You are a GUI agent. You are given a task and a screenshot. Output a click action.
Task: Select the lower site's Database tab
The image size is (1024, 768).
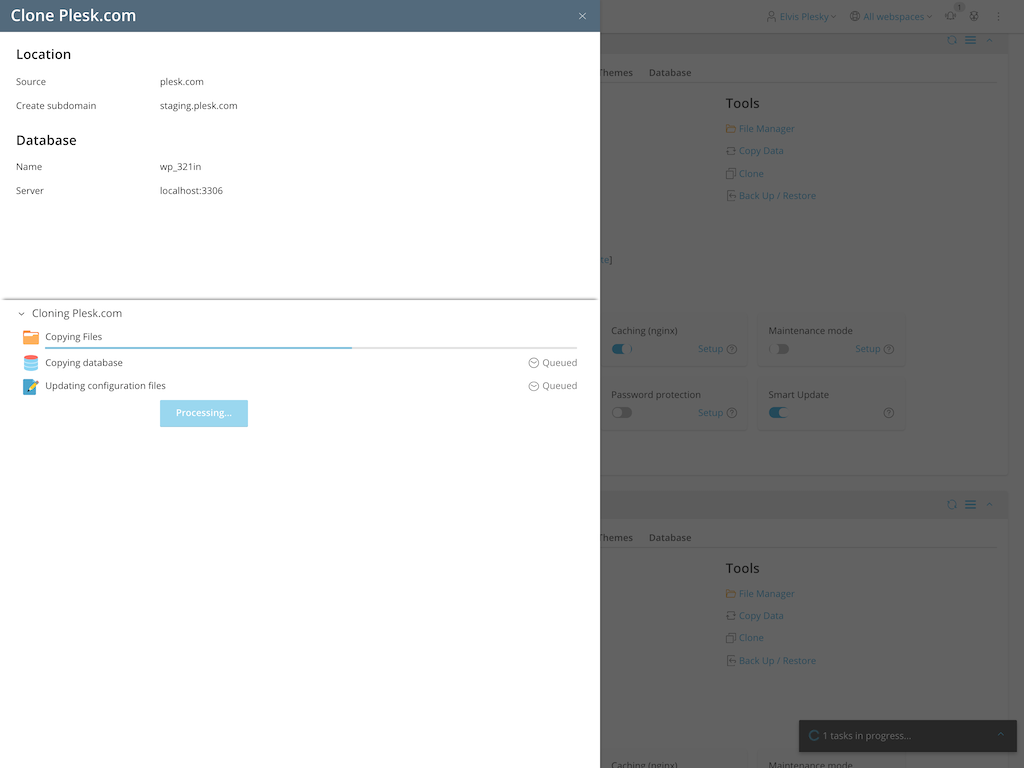coord(669,538)
